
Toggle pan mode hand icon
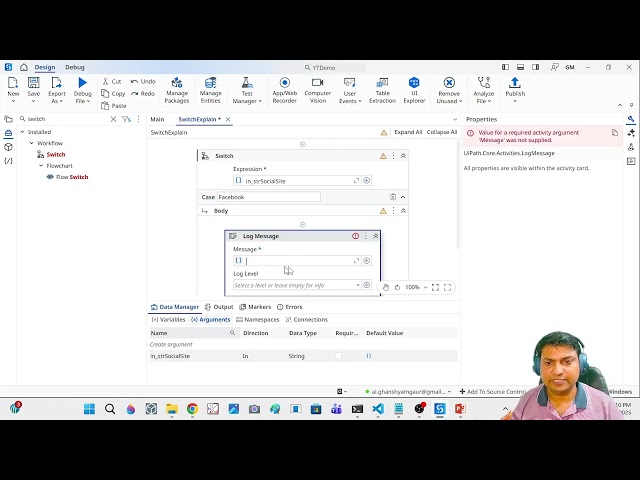pos(386,287)
